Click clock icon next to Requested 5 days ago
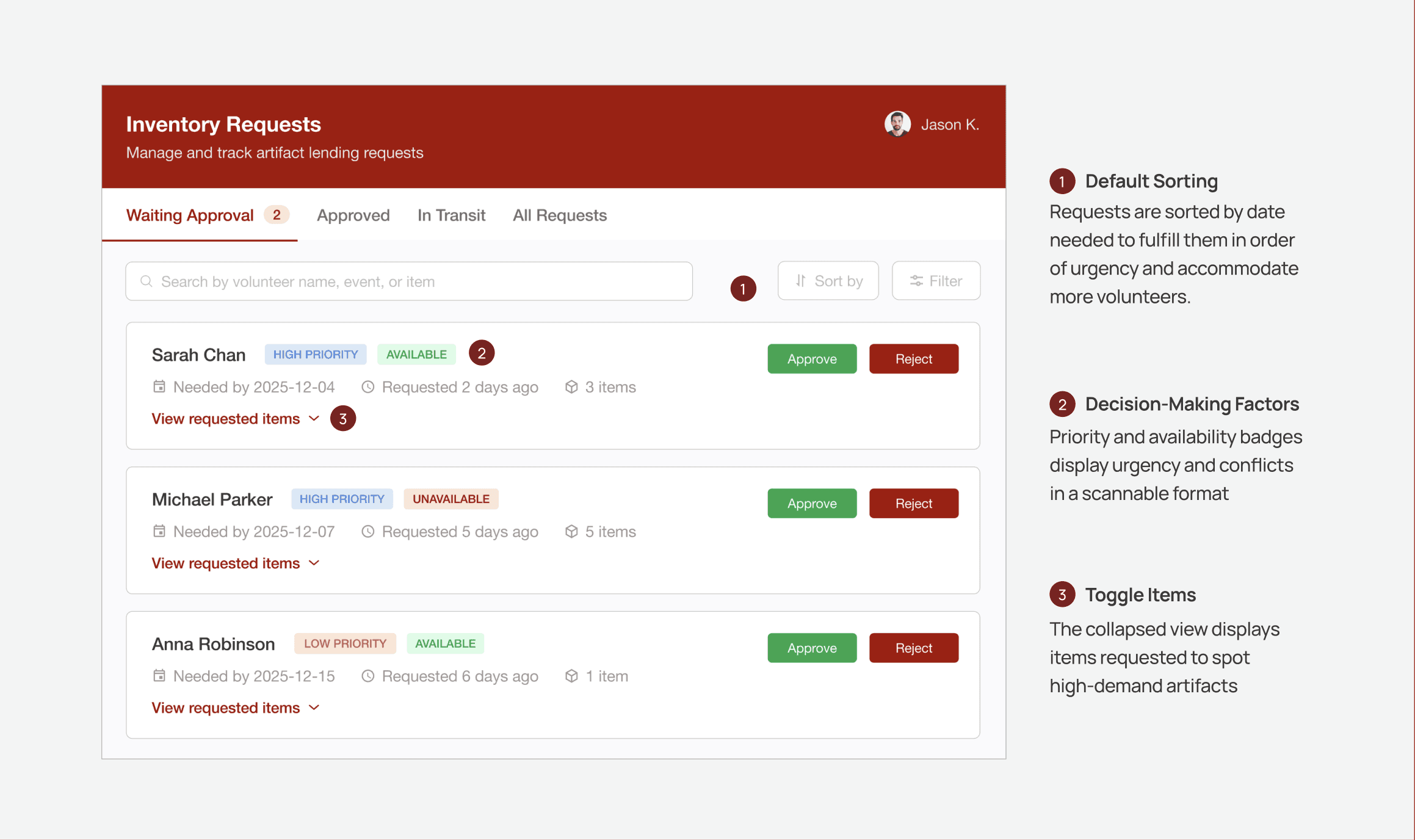 click(x=367, y=531)
